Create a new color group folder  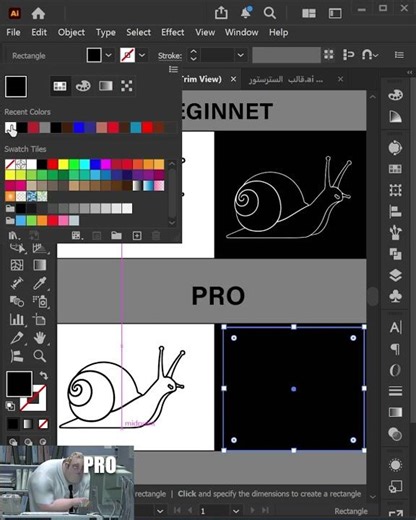(116, 236)
